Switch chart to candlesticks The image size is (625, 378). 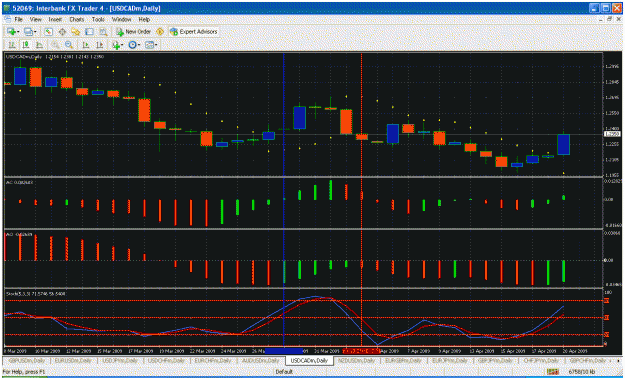[26, 45]
